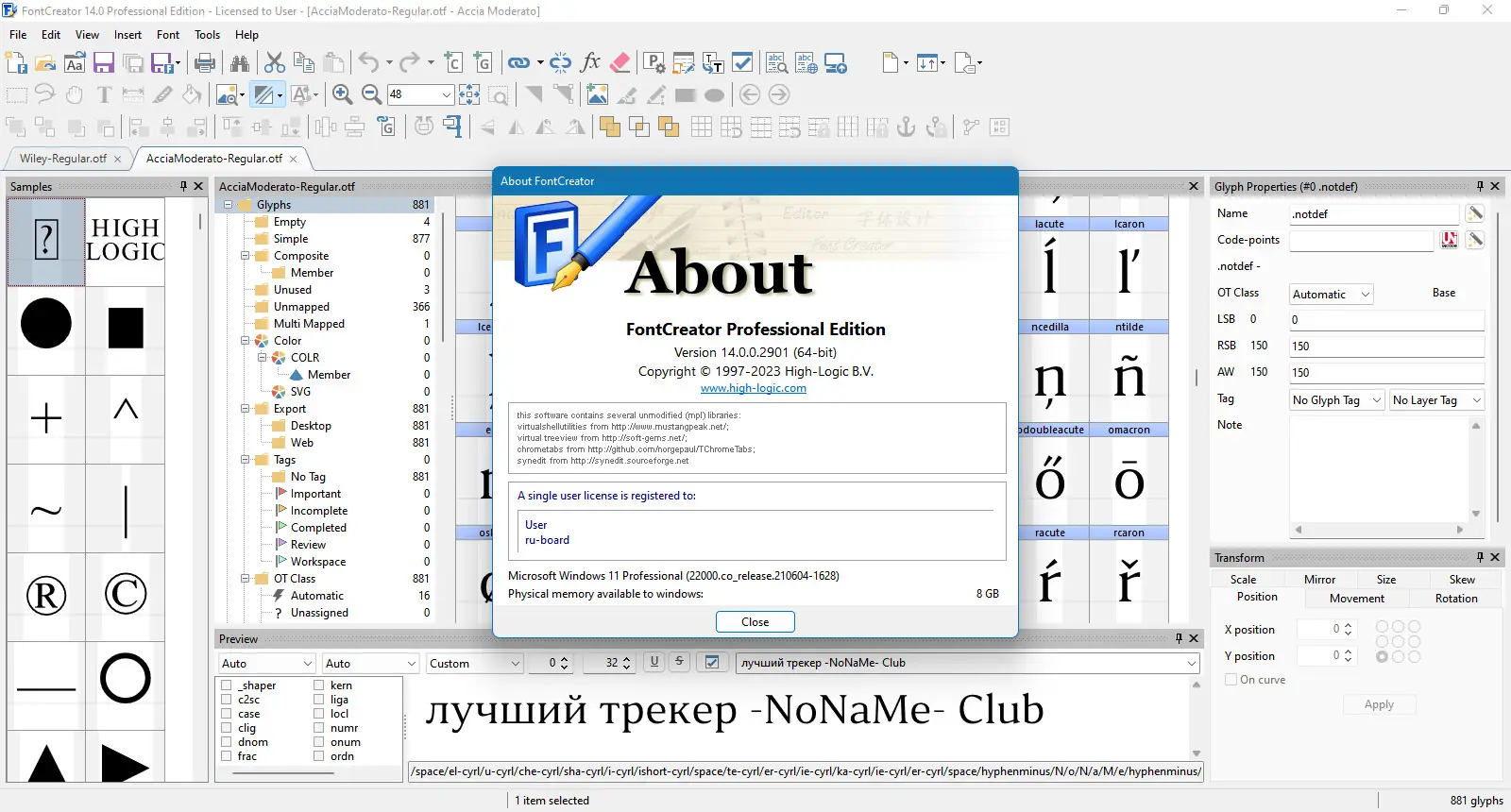Screen dimensions: 1511x812
Task: Tick the On curve checkbox
Action: pos(1231,680)
